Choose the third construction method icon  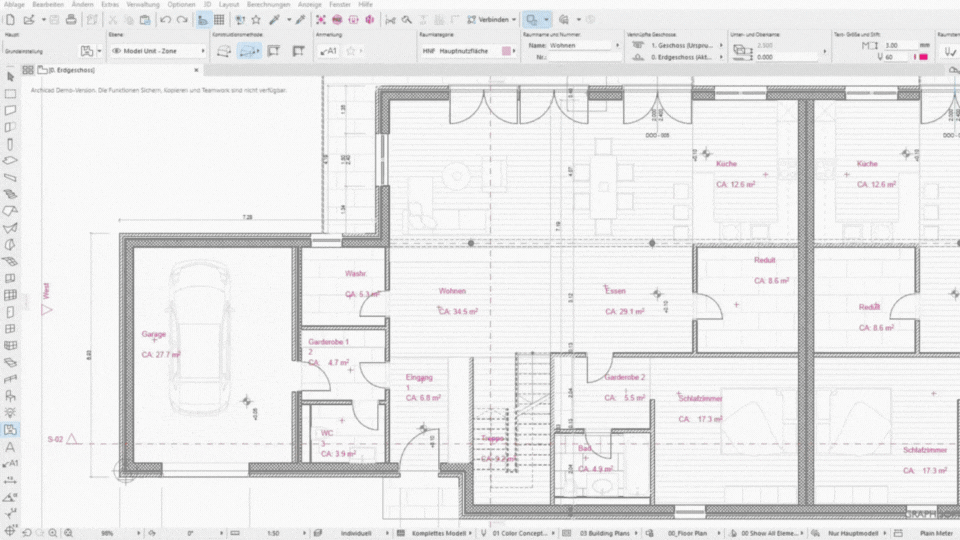click(x=274, y=51)
